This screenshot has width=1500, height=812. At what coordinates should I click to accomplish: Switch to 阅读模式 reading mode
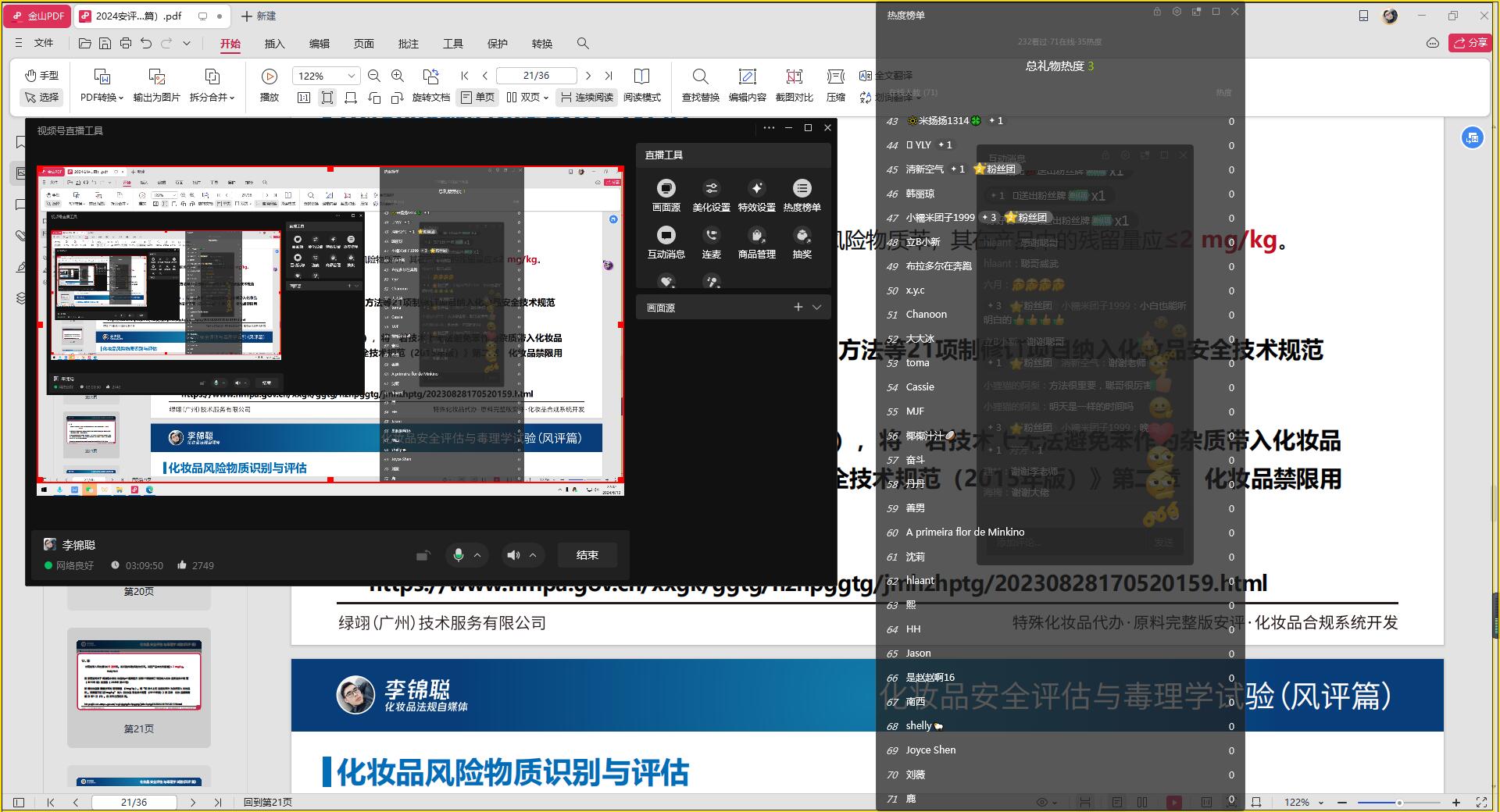(x=642, y=86)
